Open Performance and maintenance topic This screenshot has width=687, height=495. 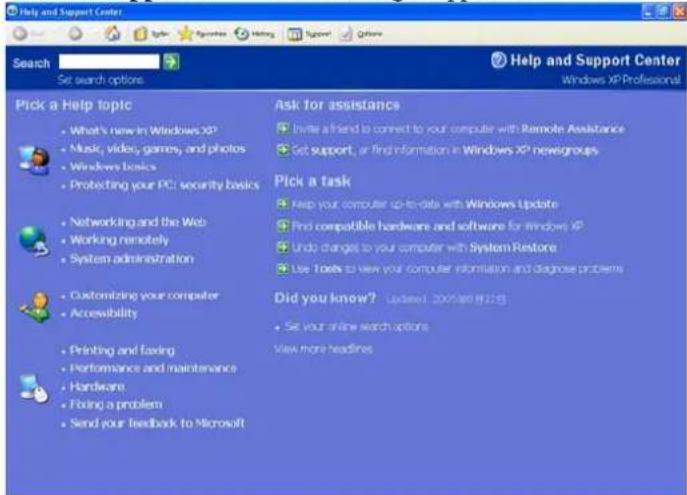(x=153, y=368)
